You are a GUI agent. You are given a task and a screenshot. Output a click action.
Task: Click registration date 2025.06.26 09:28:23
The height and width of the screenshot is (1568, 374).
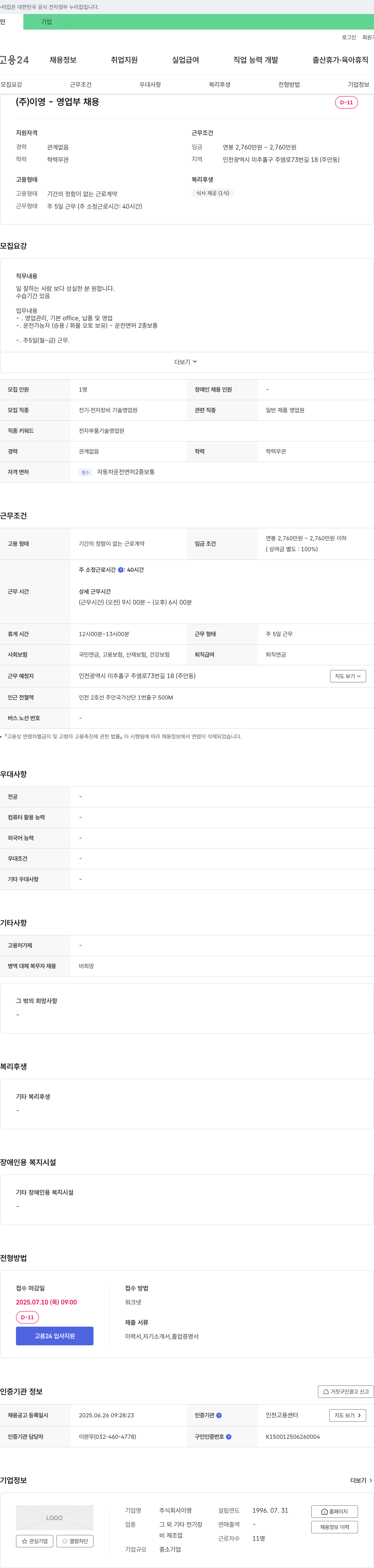click(x=106, y=1415)
